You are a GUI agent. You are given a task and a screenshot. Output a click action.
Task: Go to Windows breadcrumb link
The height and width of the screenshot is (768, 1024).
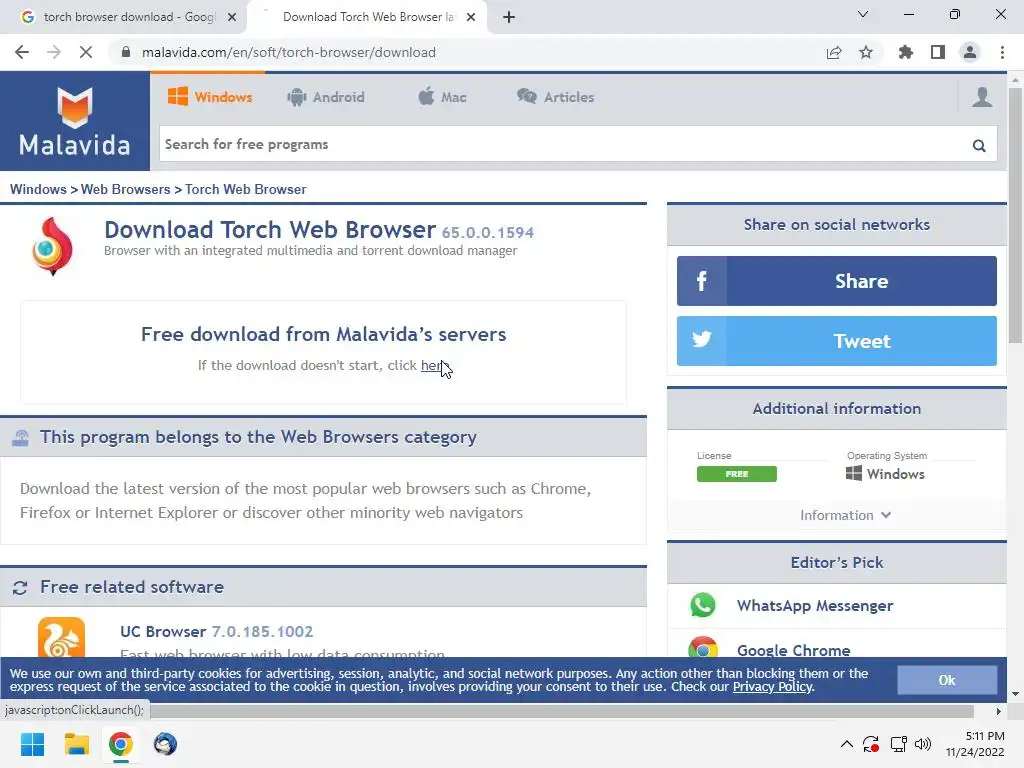[38, 189]
